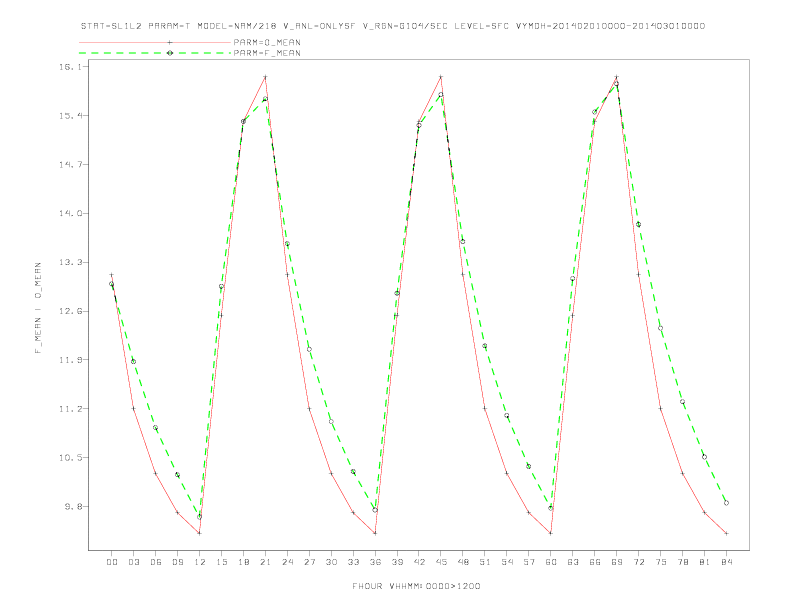The image size is (792, 612).
Task: Click x-axis forecast hour 33 label
Action: click(353, 562)
